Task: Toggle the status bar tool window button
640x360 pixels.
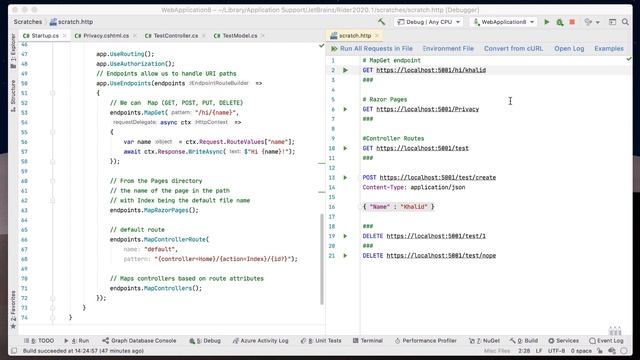Action: coord(14,351)
